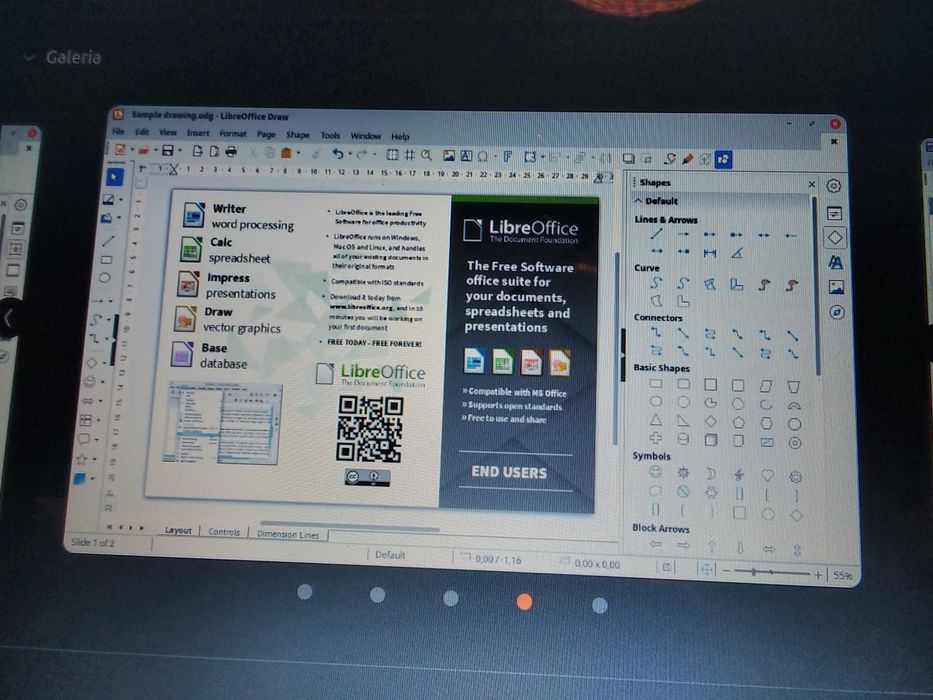Viewport: 933px width, 700px height.
Task: Click the Paste clipboard icon
Action: pyautogui.click(x=286, y=153)
